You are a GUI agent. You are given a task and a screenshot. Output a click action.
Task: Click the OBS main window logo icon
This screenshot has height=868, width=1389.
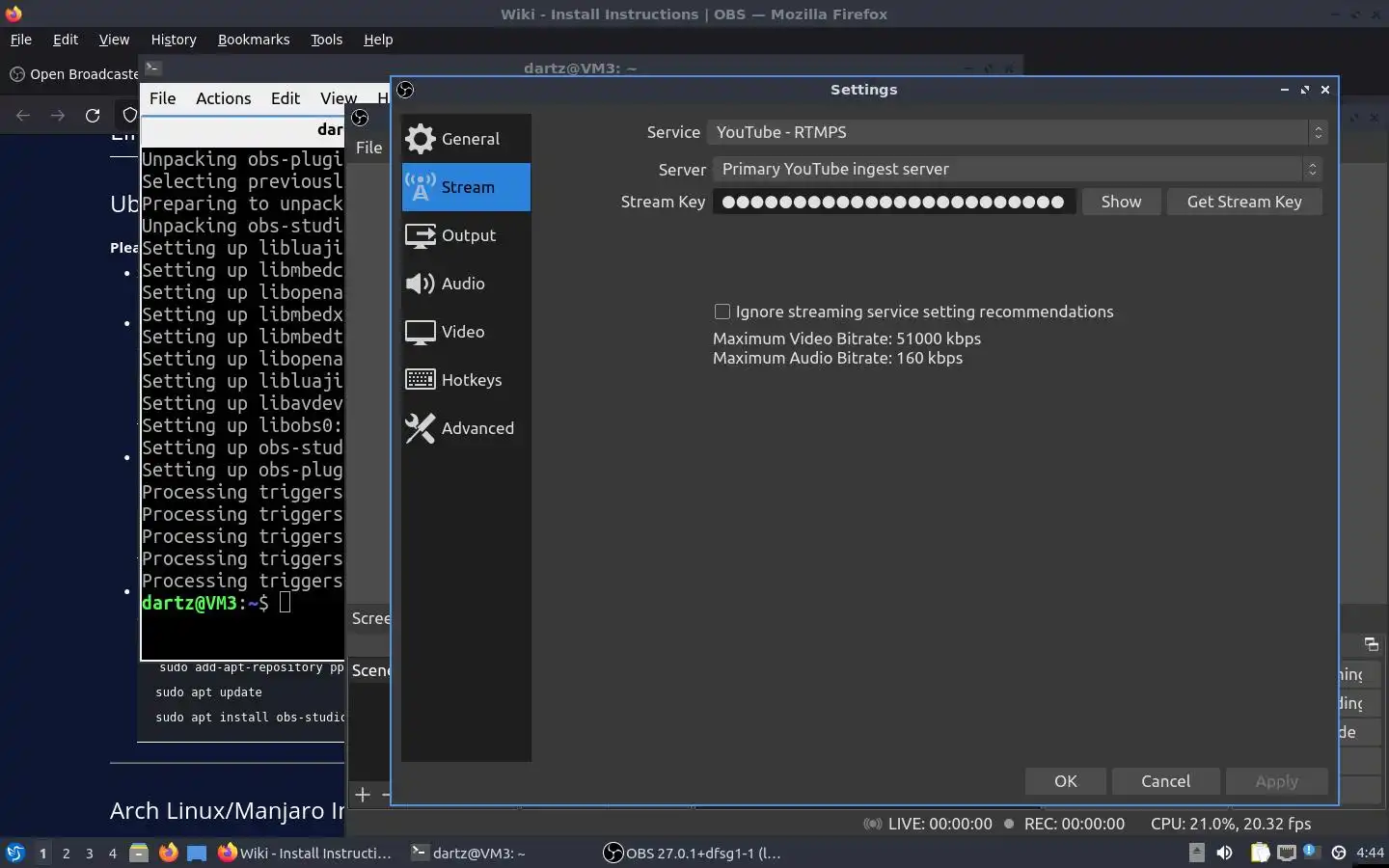pos(360,118)
